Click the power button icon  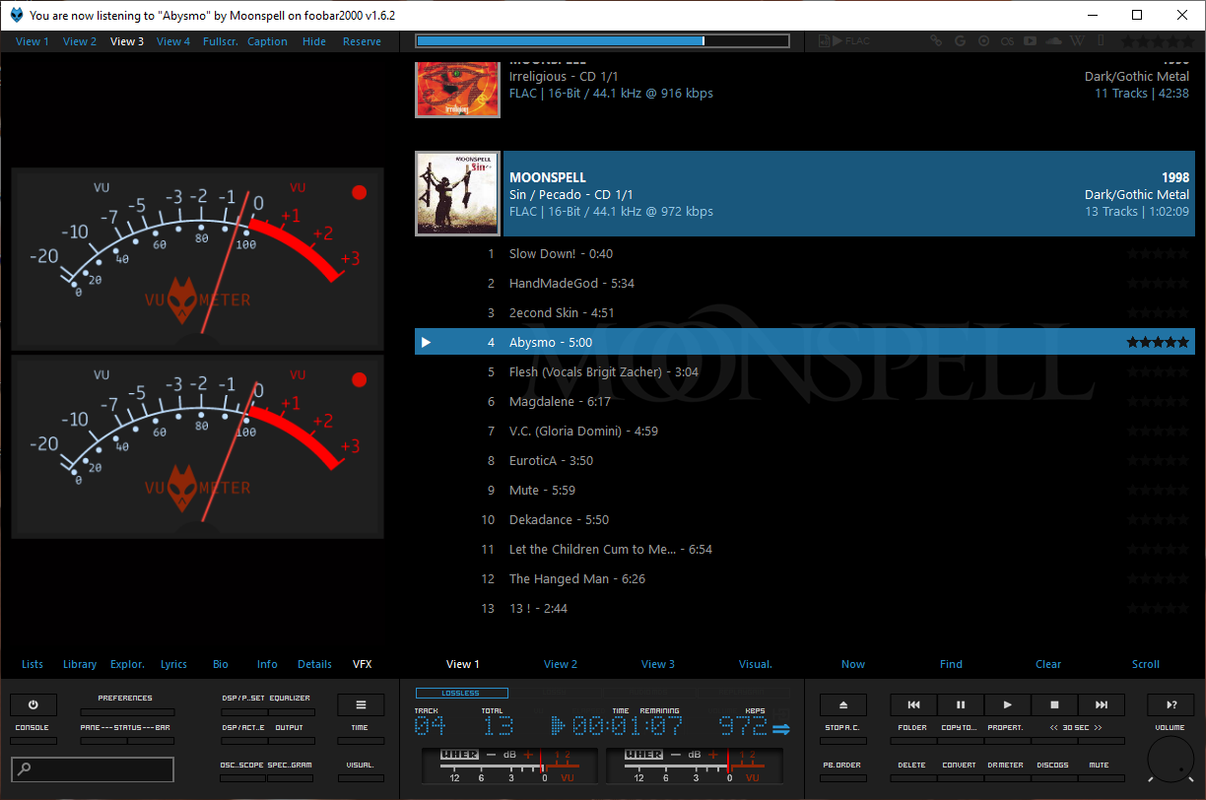tap(33, 705)
